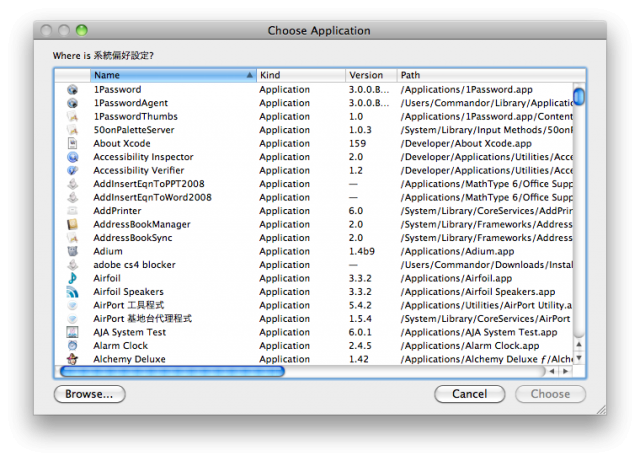Select the 1PasswordAgent name

pyautogui.click(x=131, y=103)
